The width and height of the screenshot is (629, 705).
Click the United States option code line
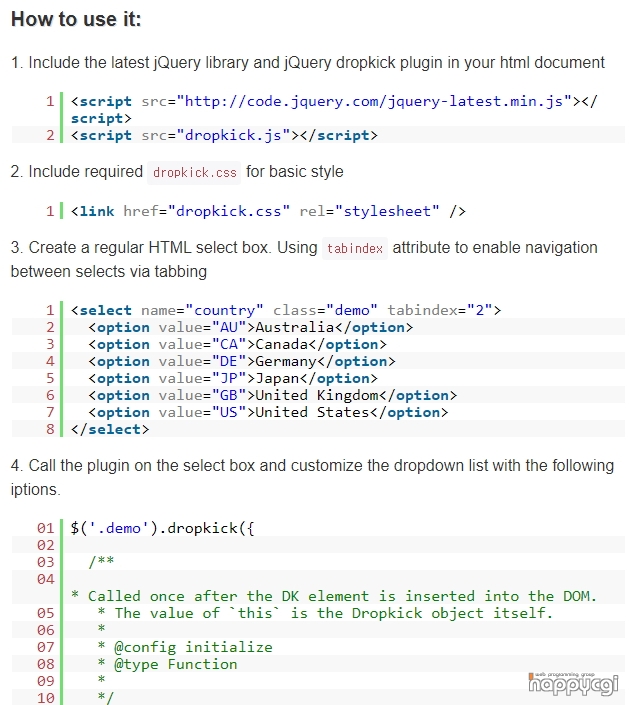[268, 413]
